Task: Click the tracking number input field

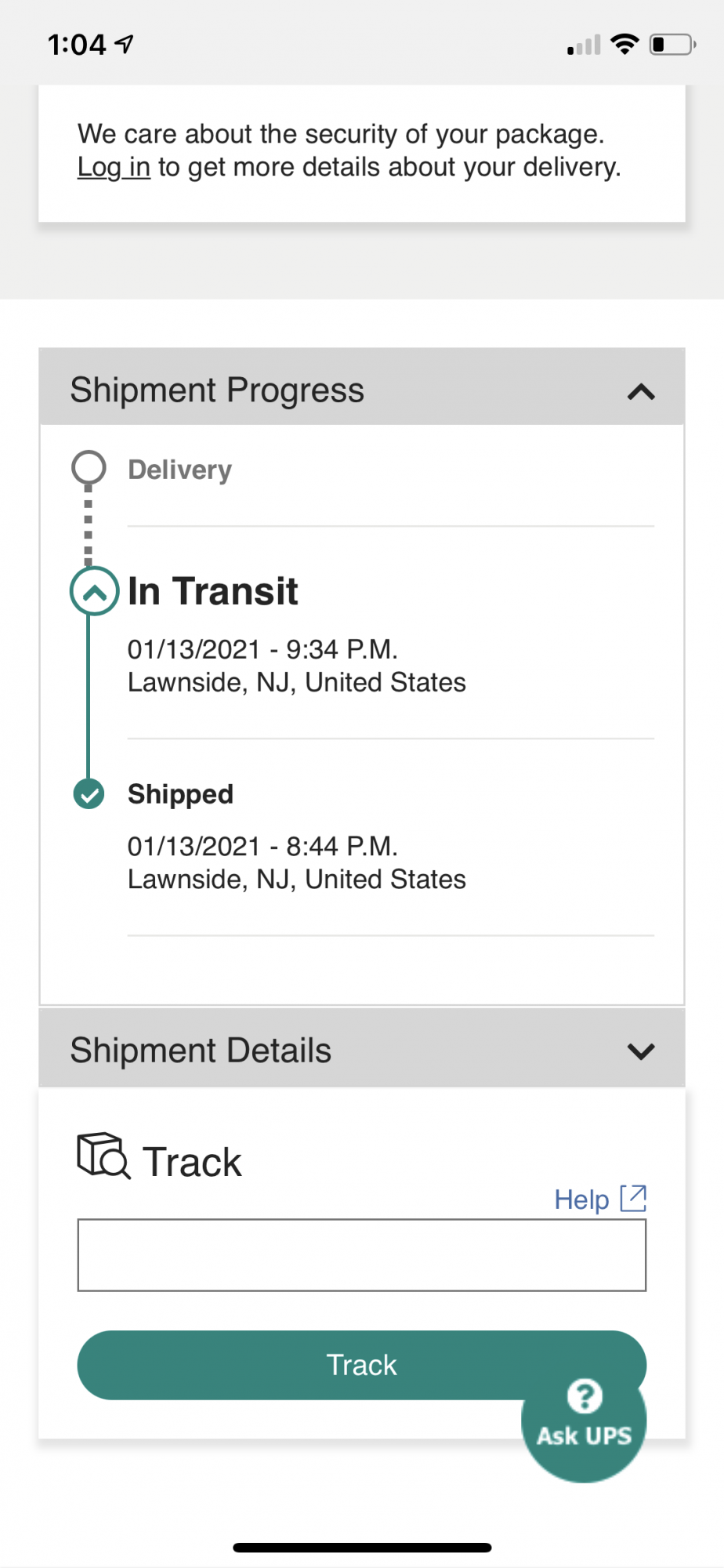Action: click(361, 1254)
